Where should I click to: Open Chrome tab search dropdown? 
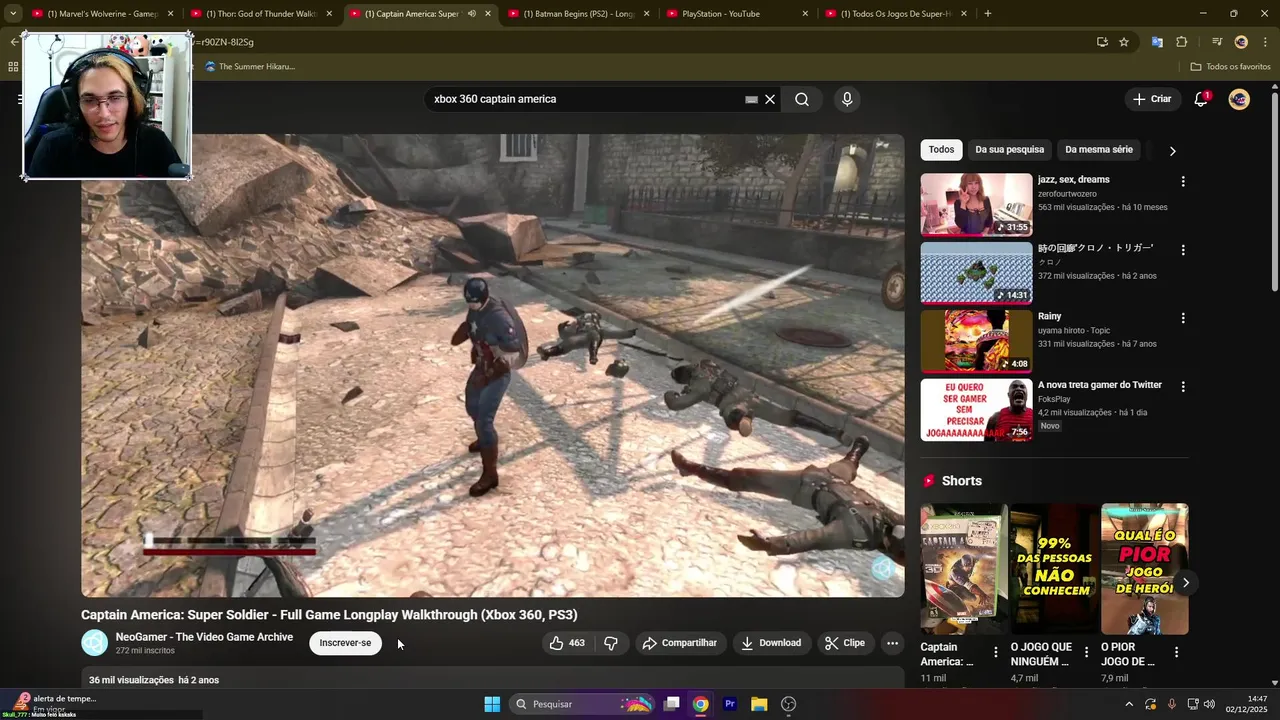pyautogui.click(x=13, y=14)
